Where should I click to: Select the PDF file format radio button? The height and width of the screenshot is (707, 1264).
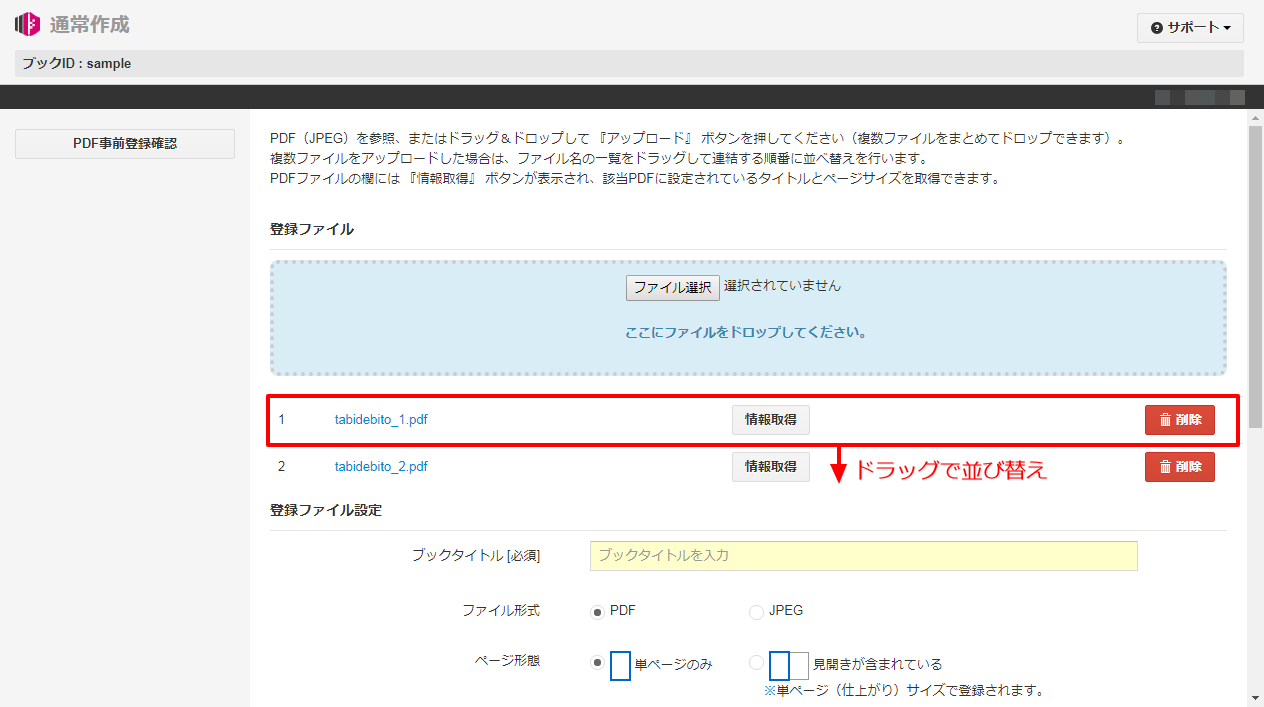598,611
